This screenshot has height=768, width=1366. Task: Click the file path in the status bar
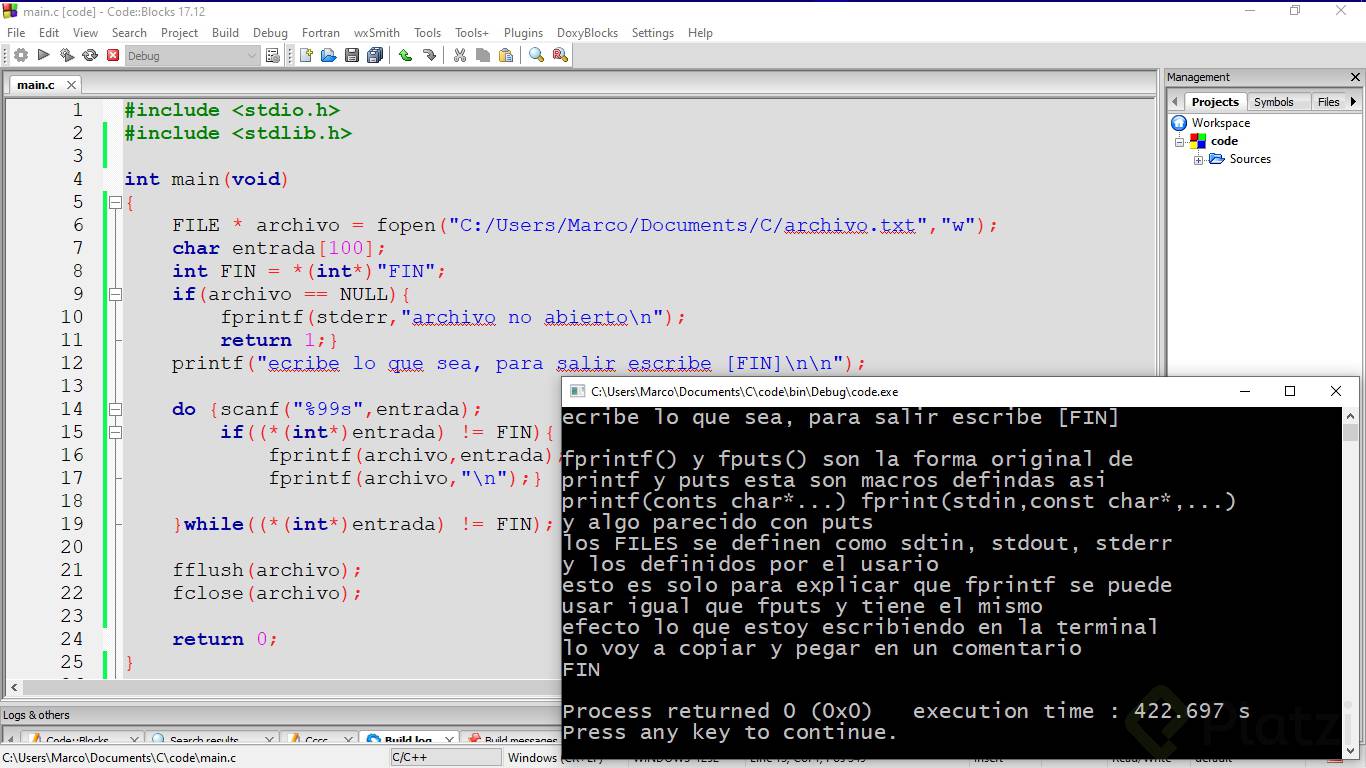[x=120, y=758]
